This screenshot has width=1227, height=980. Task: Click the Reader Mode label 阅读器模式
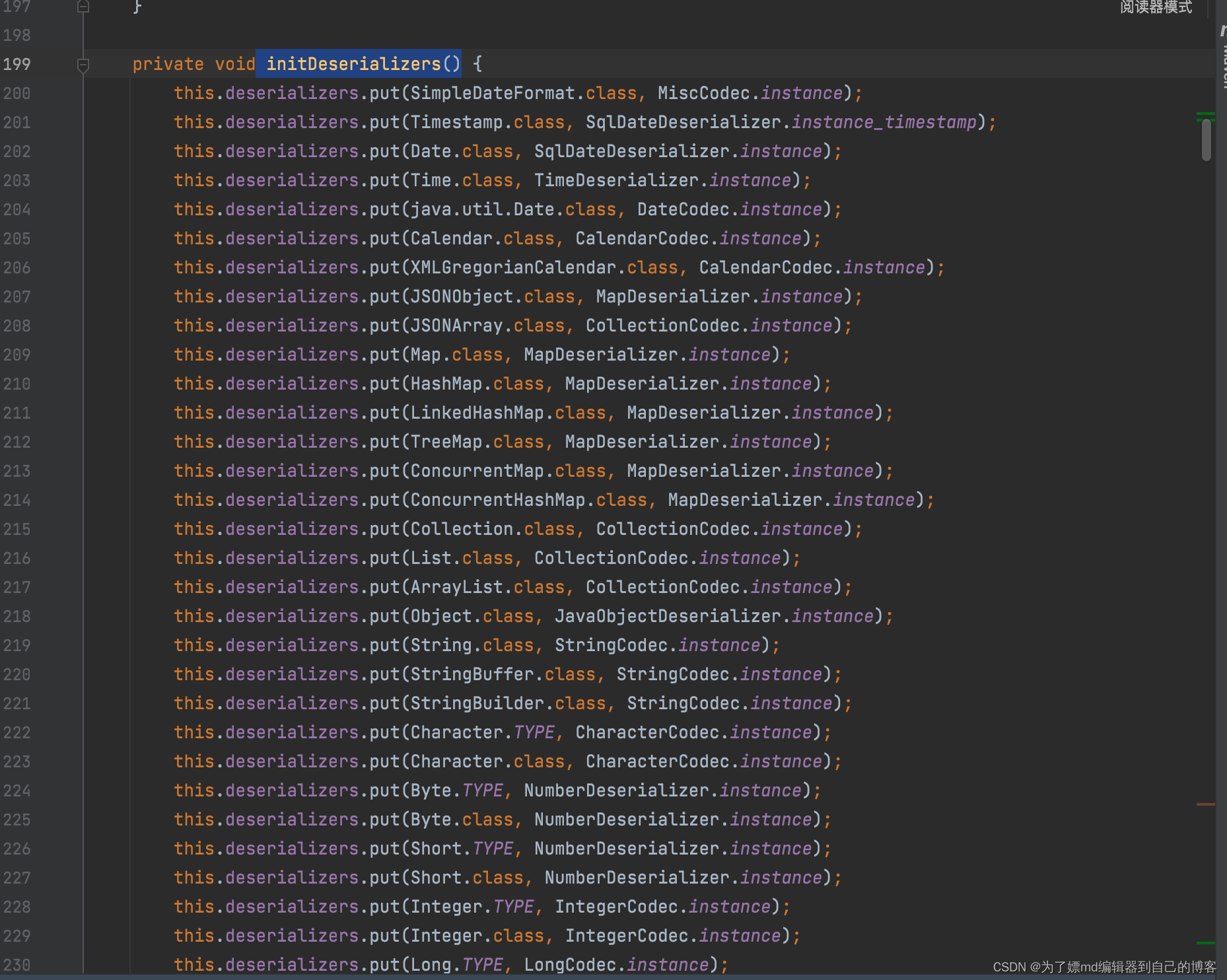[1156, 7]
